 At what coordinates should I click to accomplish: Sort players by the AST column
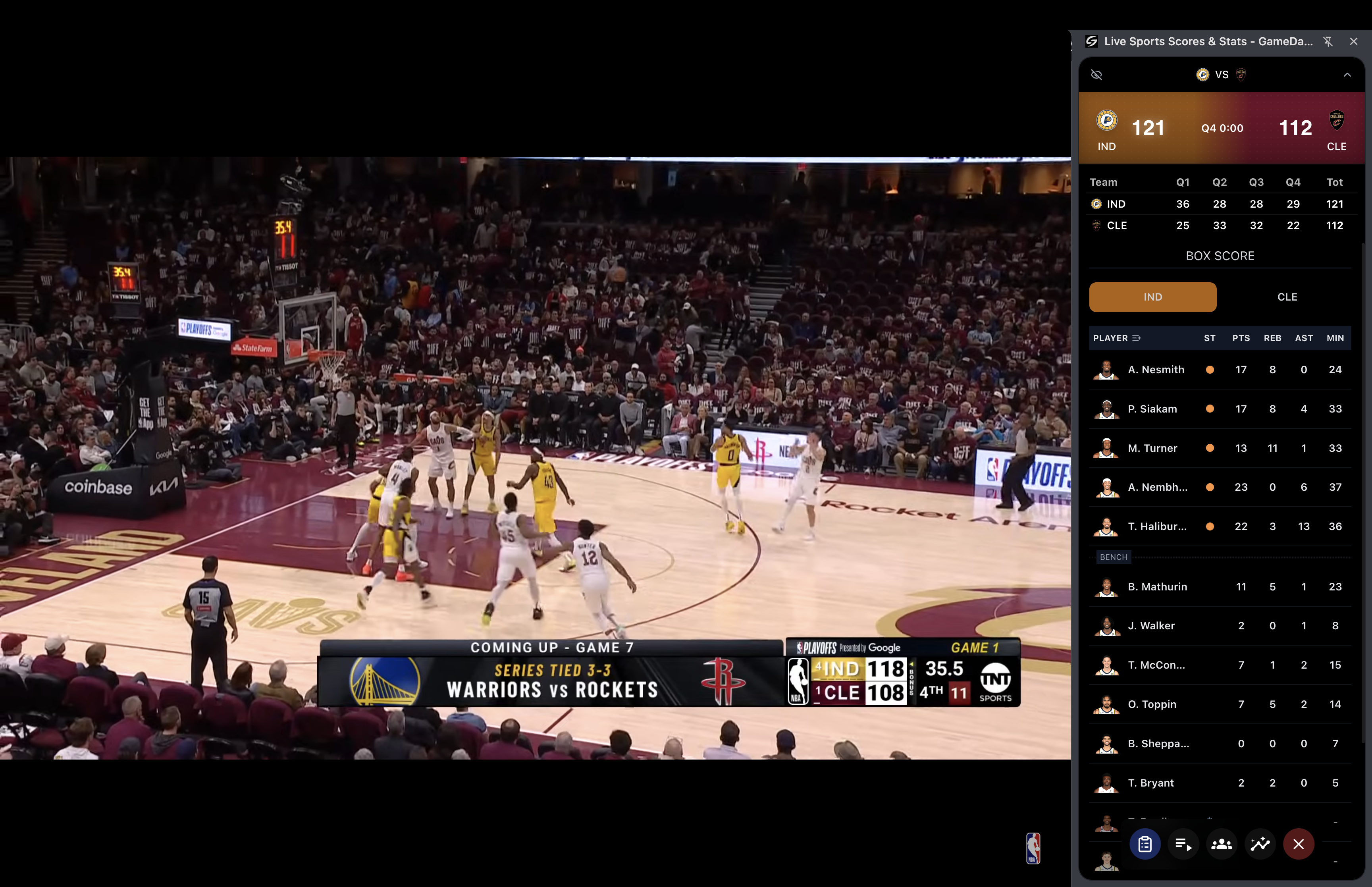(x=1304, y=338)
